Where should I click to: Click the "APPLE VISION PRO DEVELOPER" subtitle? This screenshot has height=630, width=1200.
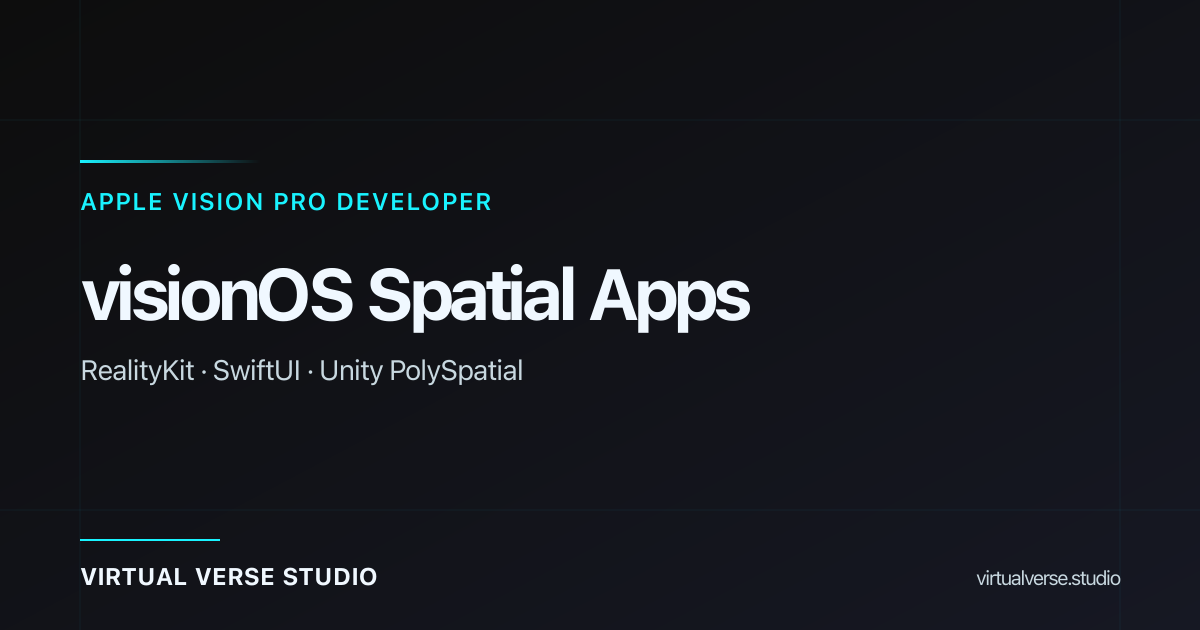tap(286, 202)
